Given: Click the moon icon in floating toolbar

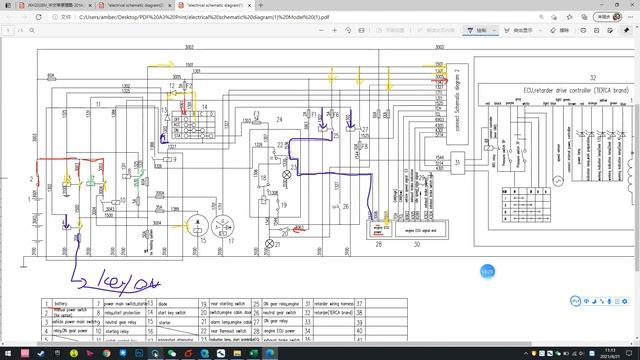Looking at the screenshot, I should click(x=594, y=301).
